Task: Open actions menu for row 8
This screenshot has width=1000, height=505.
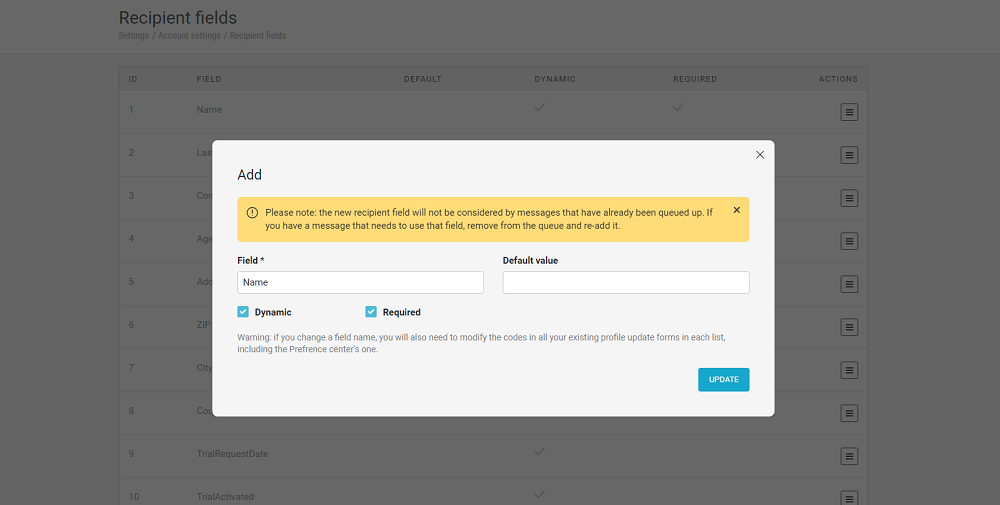Action: [849, 413]
